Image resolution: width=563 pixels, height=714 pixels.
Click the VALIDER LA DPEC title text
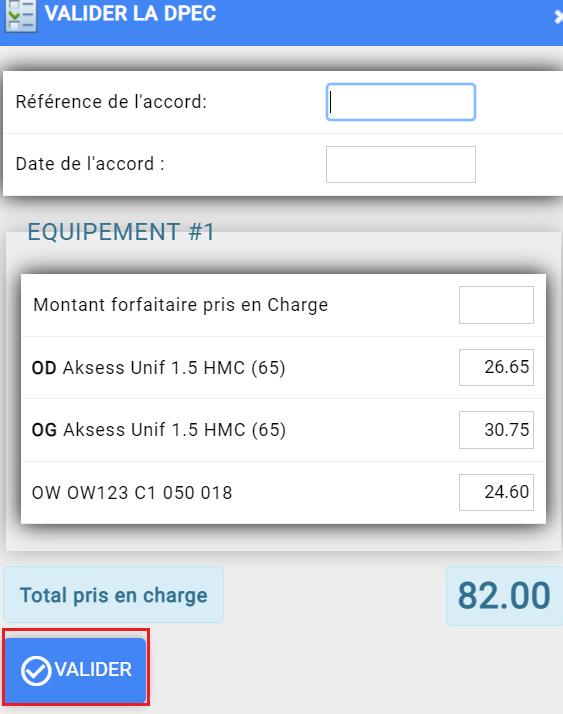click(x=130, y=13)
